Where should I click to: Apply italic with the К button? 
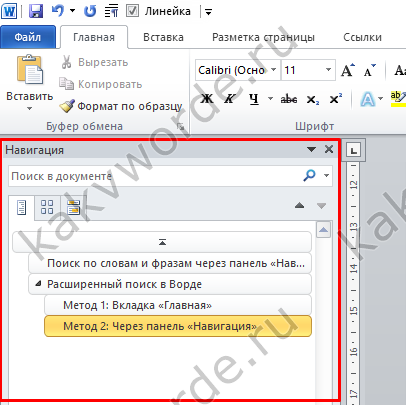click(230, 99)
